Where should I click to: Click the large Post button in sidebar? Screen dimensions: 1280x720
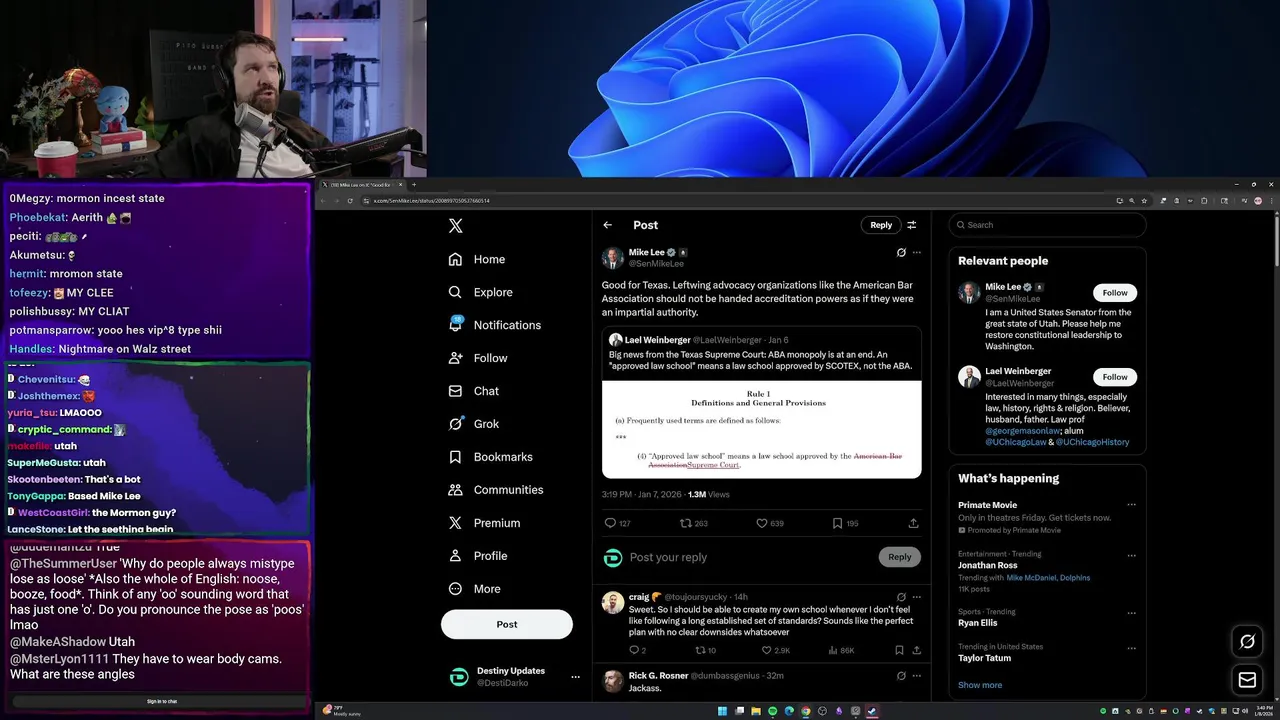point(507,624)
